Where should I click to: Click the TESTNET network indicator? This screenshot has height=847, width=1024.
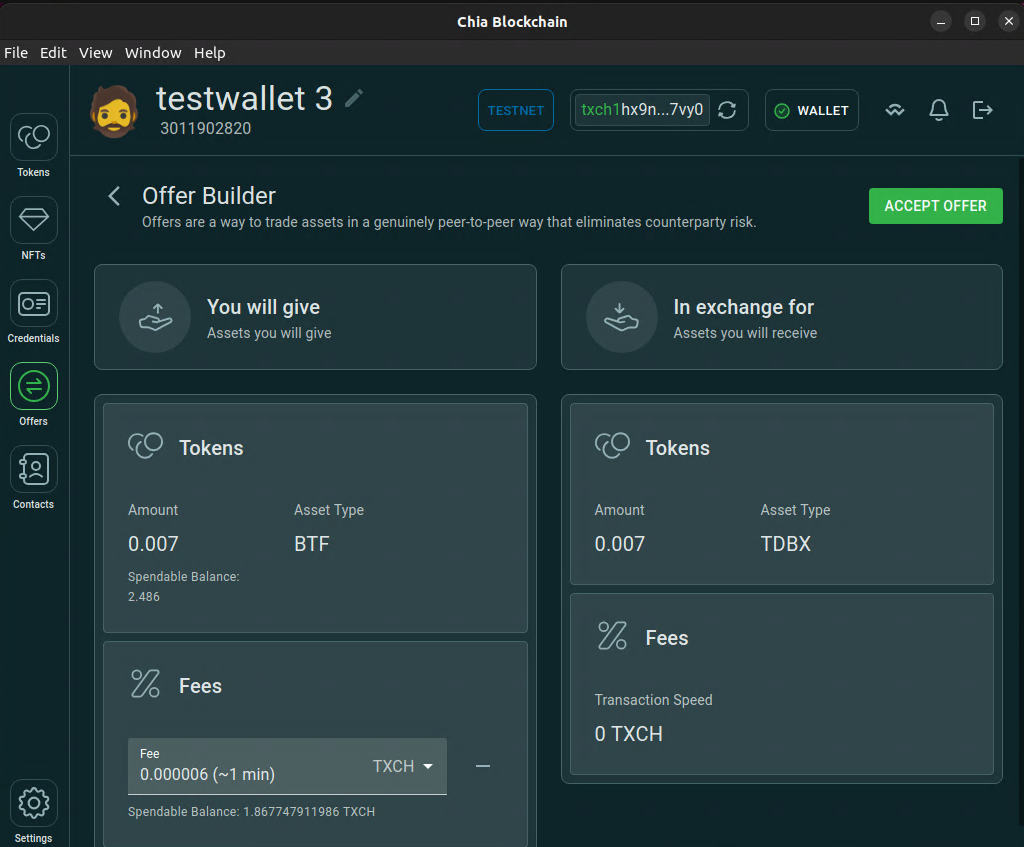[x=515, y=110]
